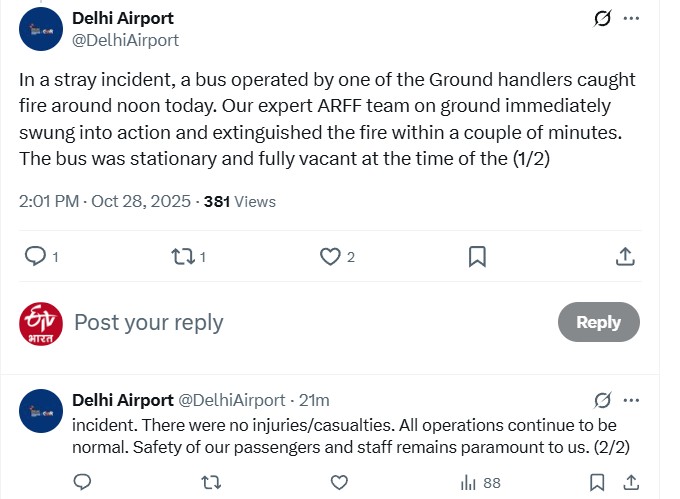Image resolution: width=680 pixels, height=499 pixels.
Task: Share the main post via share icon
Action: (x=625, y=257)
